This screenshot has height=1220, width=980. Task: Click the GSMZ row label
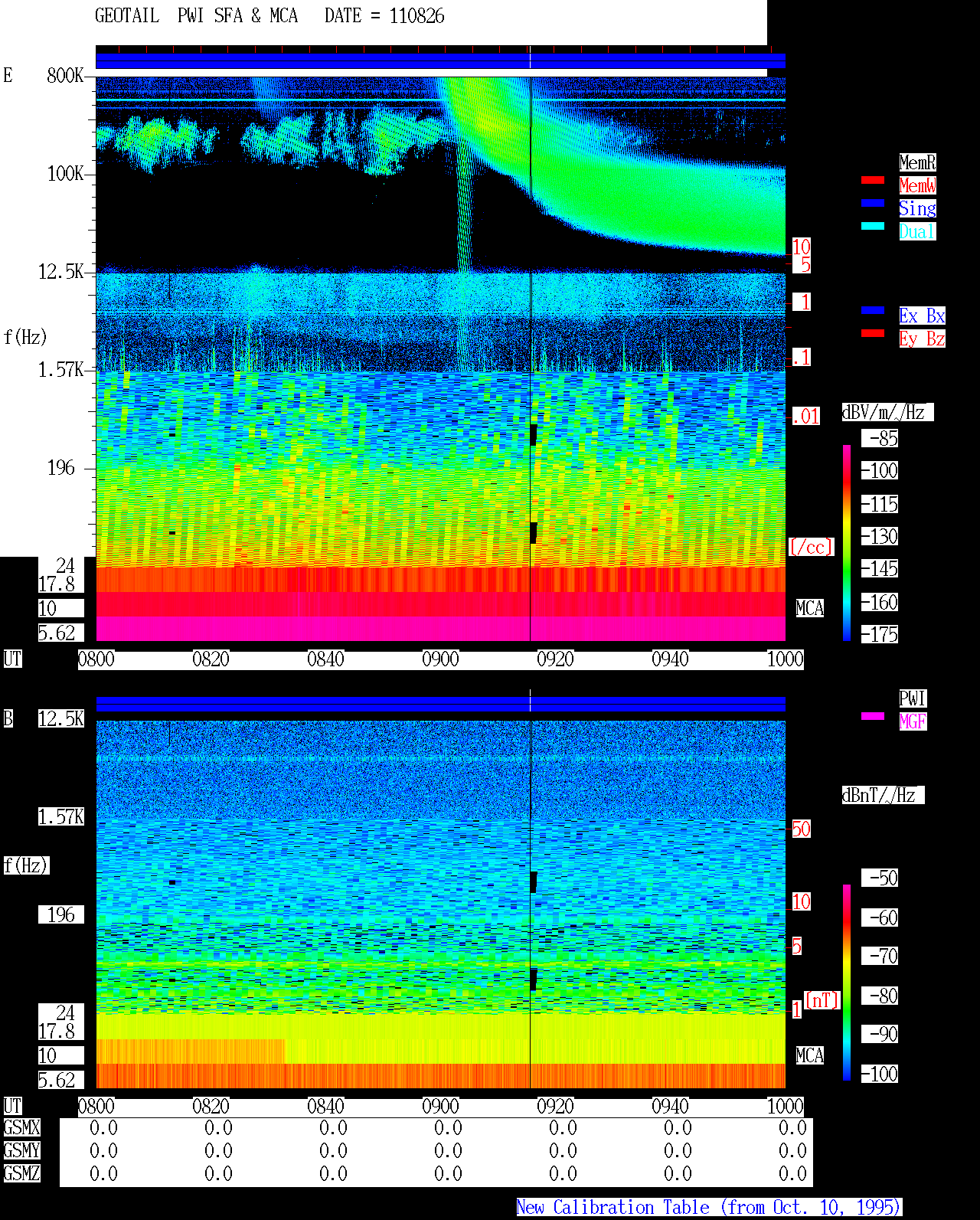click(21, 1173)
